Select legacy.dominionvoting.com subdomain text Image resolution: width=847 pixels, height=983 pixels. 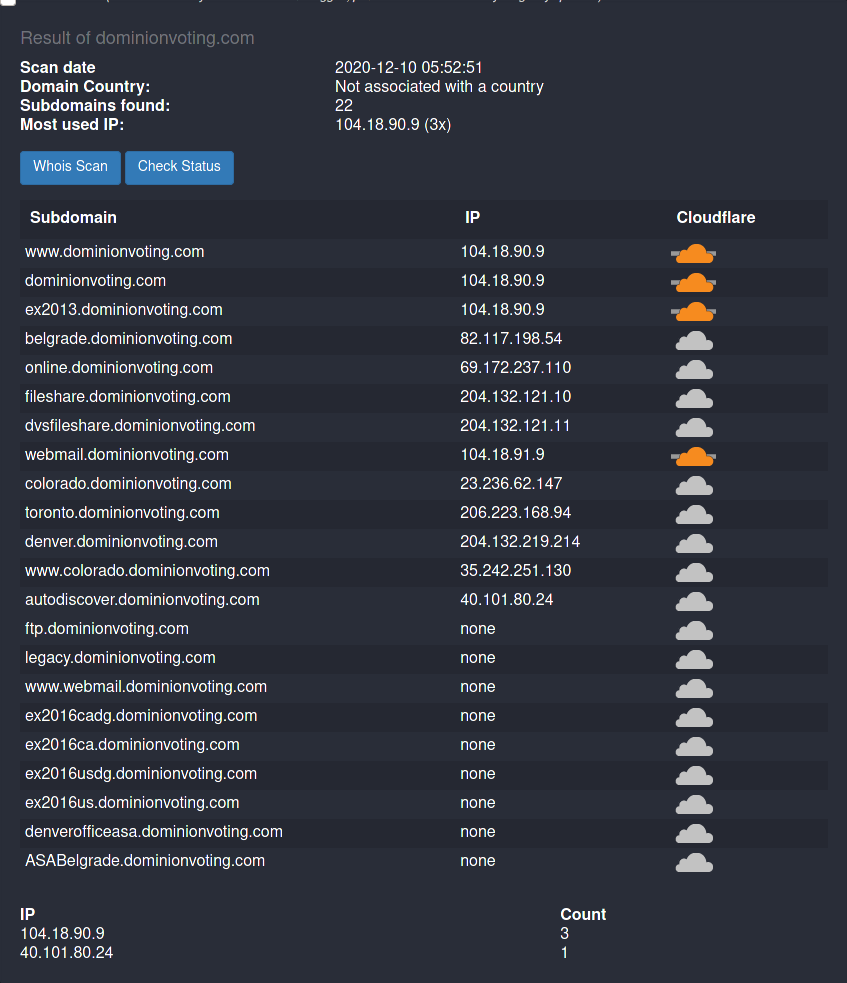[120, 658]
